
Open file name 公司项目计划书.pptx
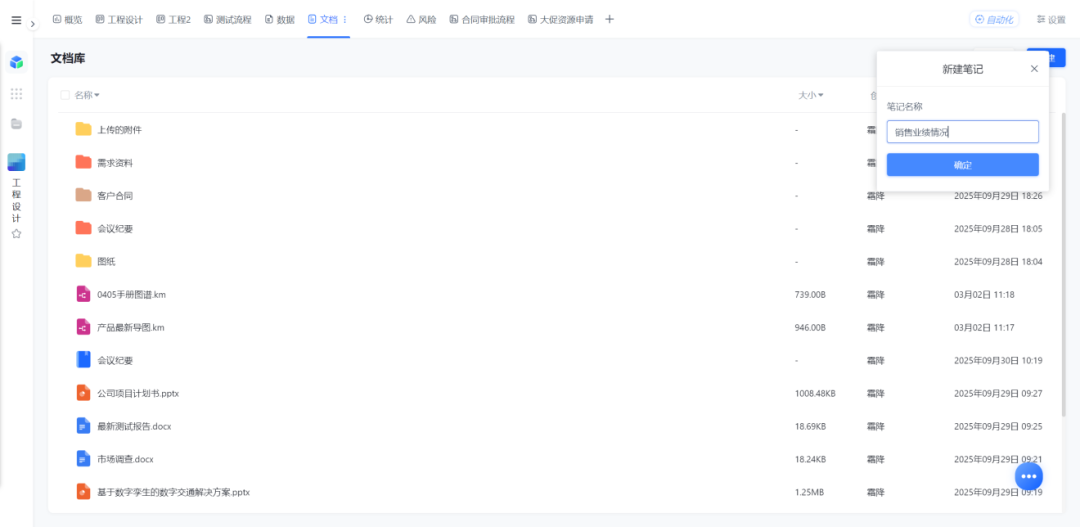(138, 393)
